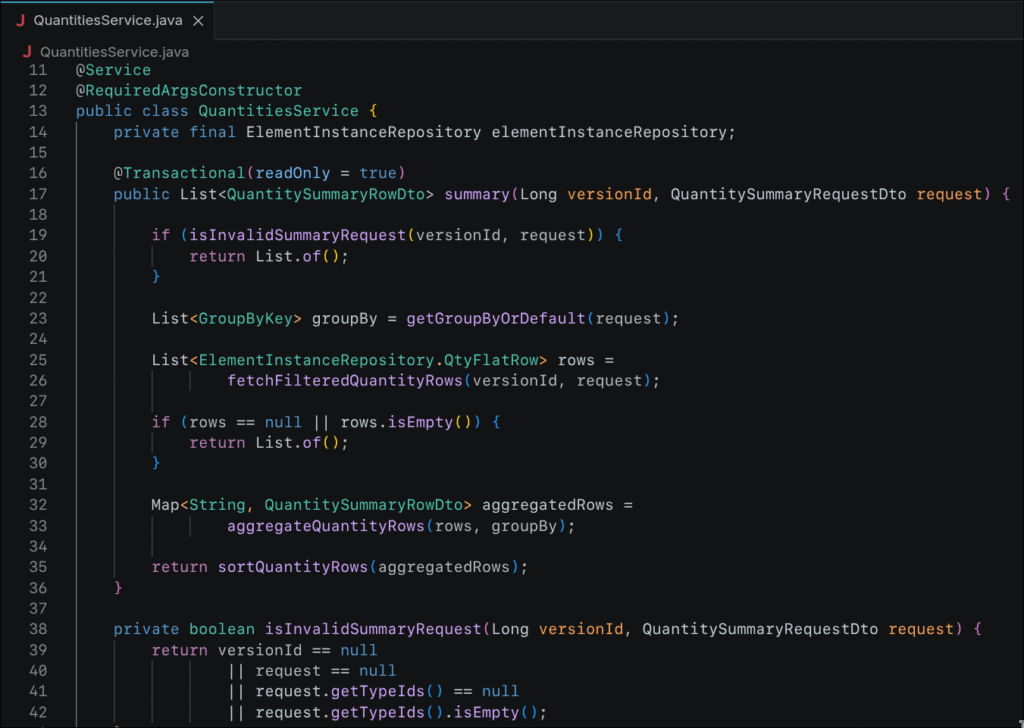Click return List.of() on line 20
The image size is (1024, 728).
point(269,256)
